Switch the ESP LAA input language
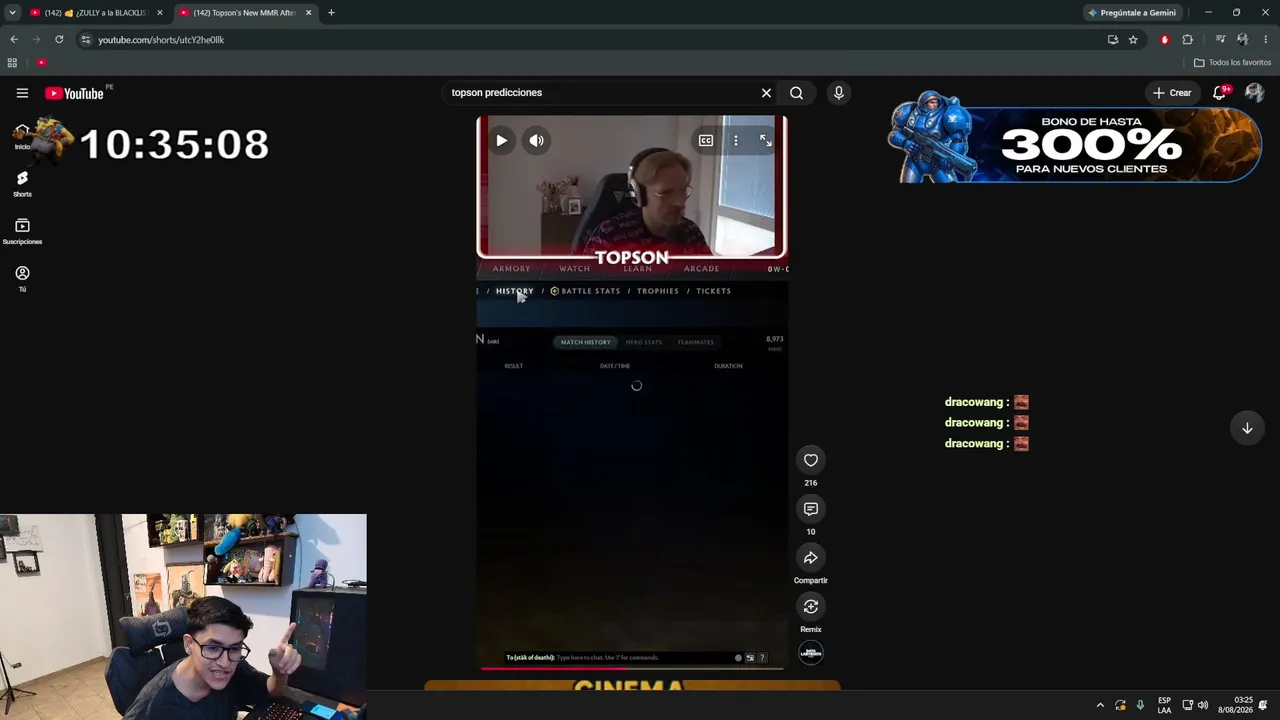 point(1164,705)
